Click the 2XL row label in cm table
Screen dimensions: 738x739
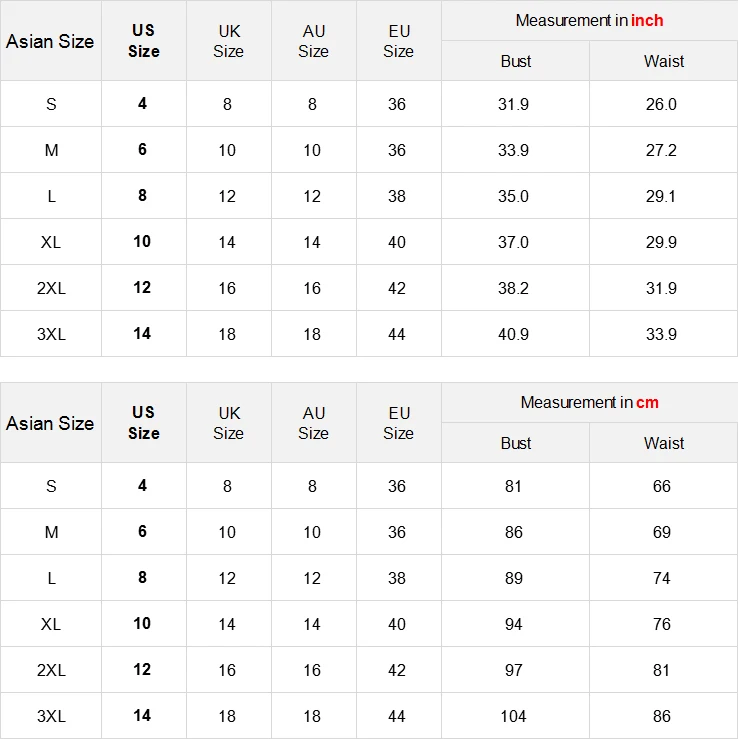[51, 670]
